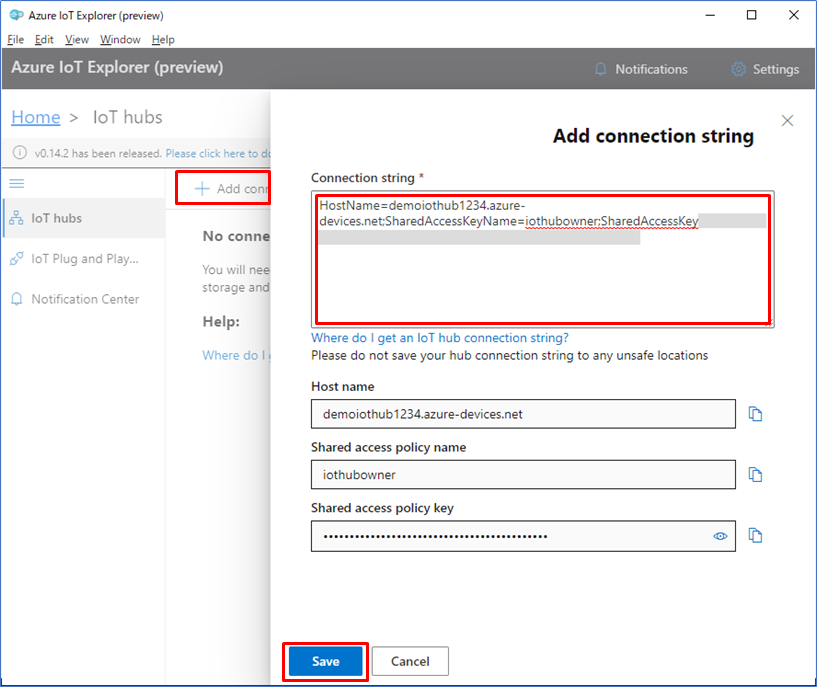Click the Notifications bell icon
The image size is (817, 687).
(600, 69)
